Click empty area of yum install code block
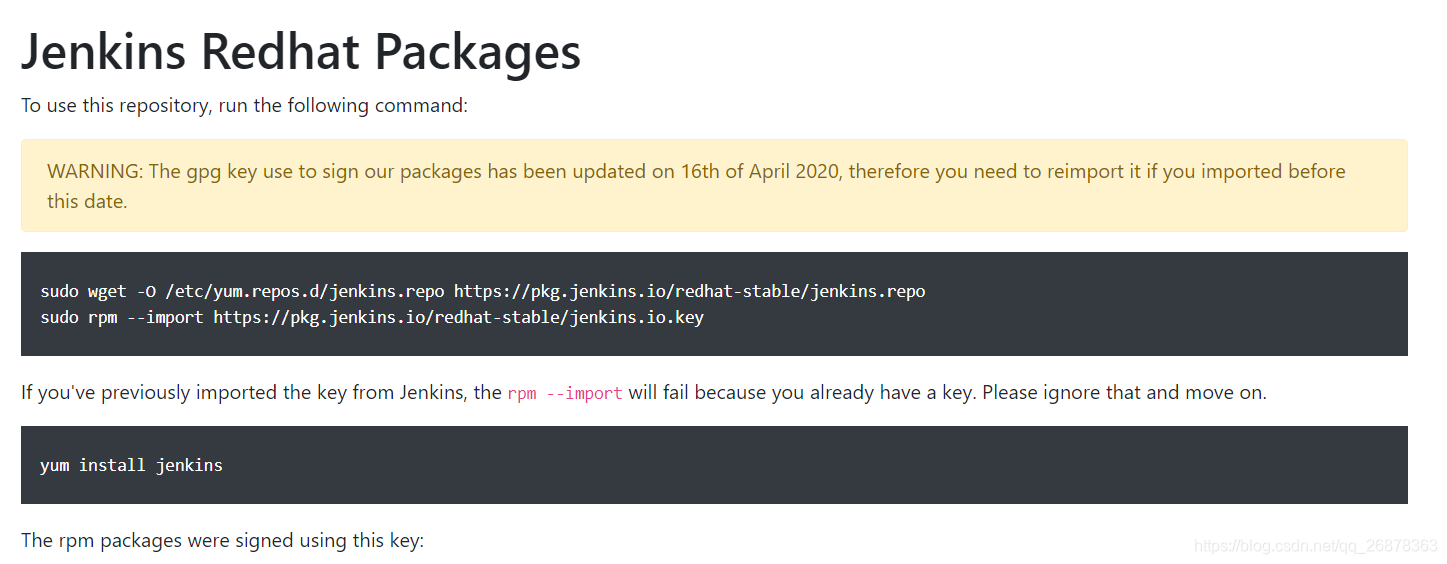The height and width of the screenshot is (564, 1447). [x=800, y=465]
